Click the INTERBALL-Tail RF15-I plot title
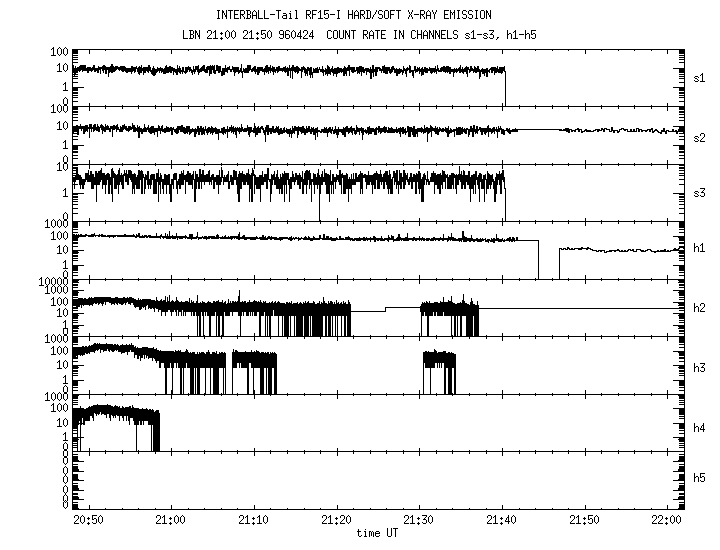The width and height of the screenshot is (720, 550). (360, 15)
